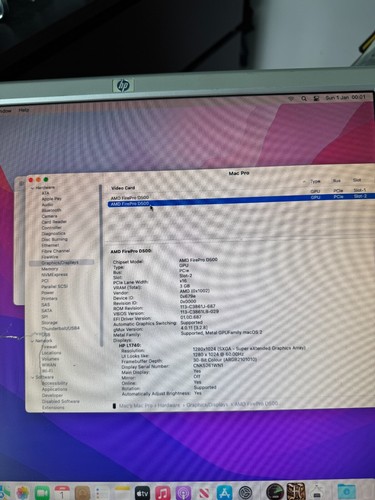Select Apple Pay in the sidebar
375x500 pixels.
(51, 199)
